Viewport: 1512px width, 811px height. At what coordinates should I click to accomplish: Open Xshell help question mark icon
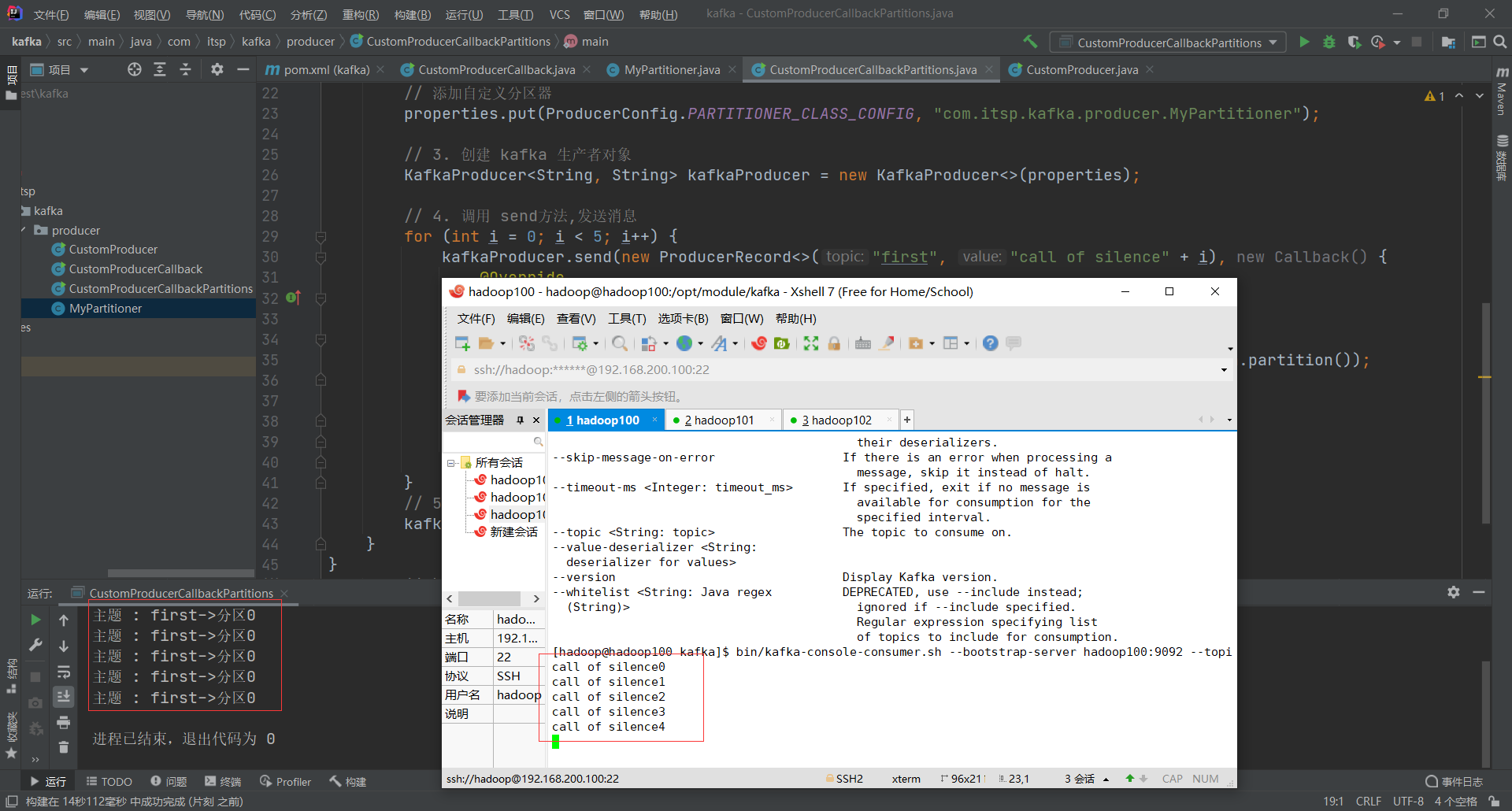click(x=991, y=343)
